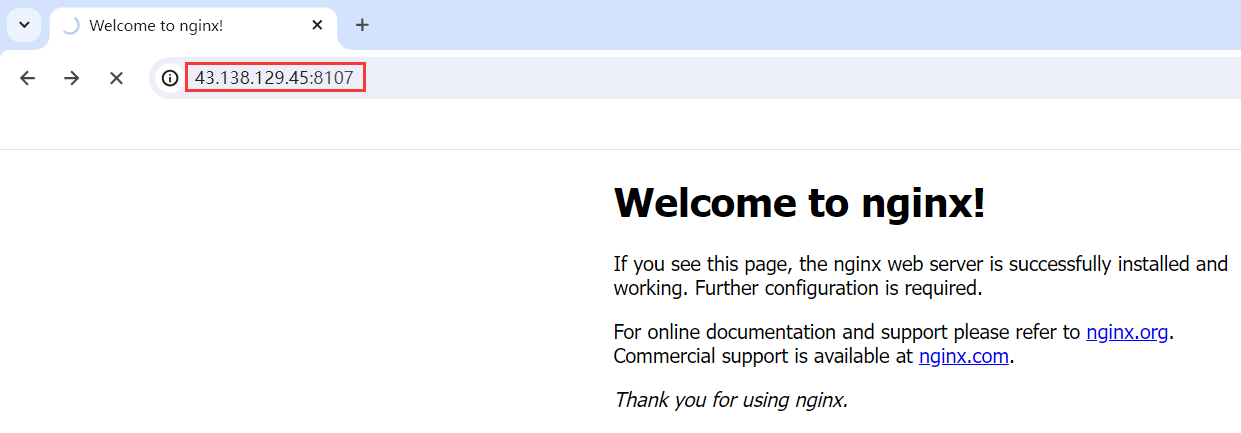Open the tab search dropdown arrow
This screenshot has height=433, width=1241.
coord(25,25)
